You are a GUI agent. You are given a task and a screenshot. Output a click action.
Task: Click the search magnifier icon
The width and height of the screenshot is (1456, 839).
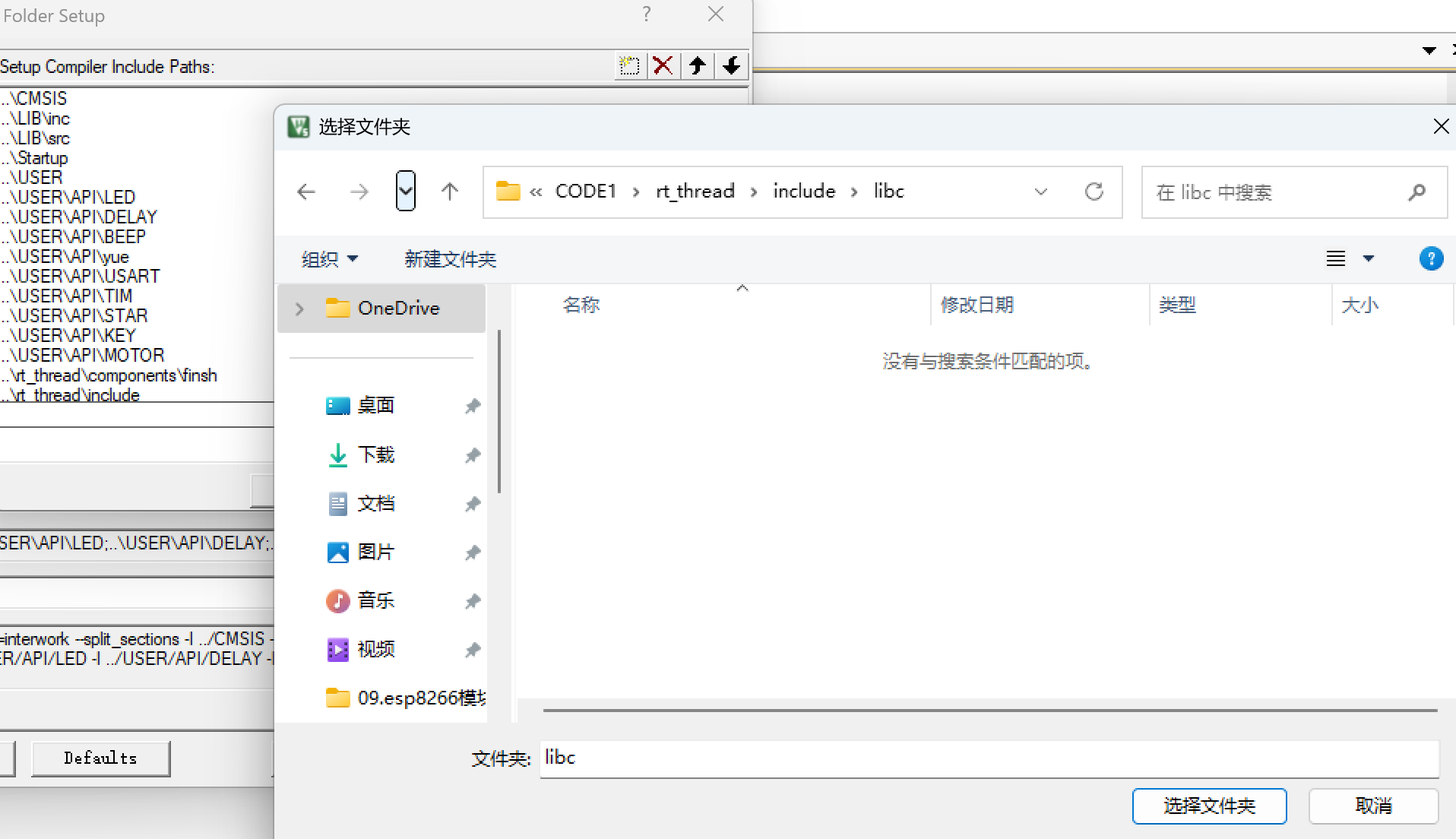(x=1416, y=192)
